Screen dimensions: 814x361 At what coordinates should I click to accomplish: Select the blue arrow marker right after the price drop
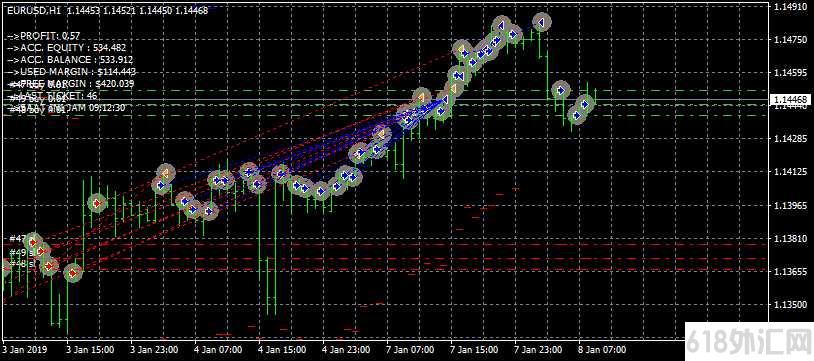tap(561, 90)
